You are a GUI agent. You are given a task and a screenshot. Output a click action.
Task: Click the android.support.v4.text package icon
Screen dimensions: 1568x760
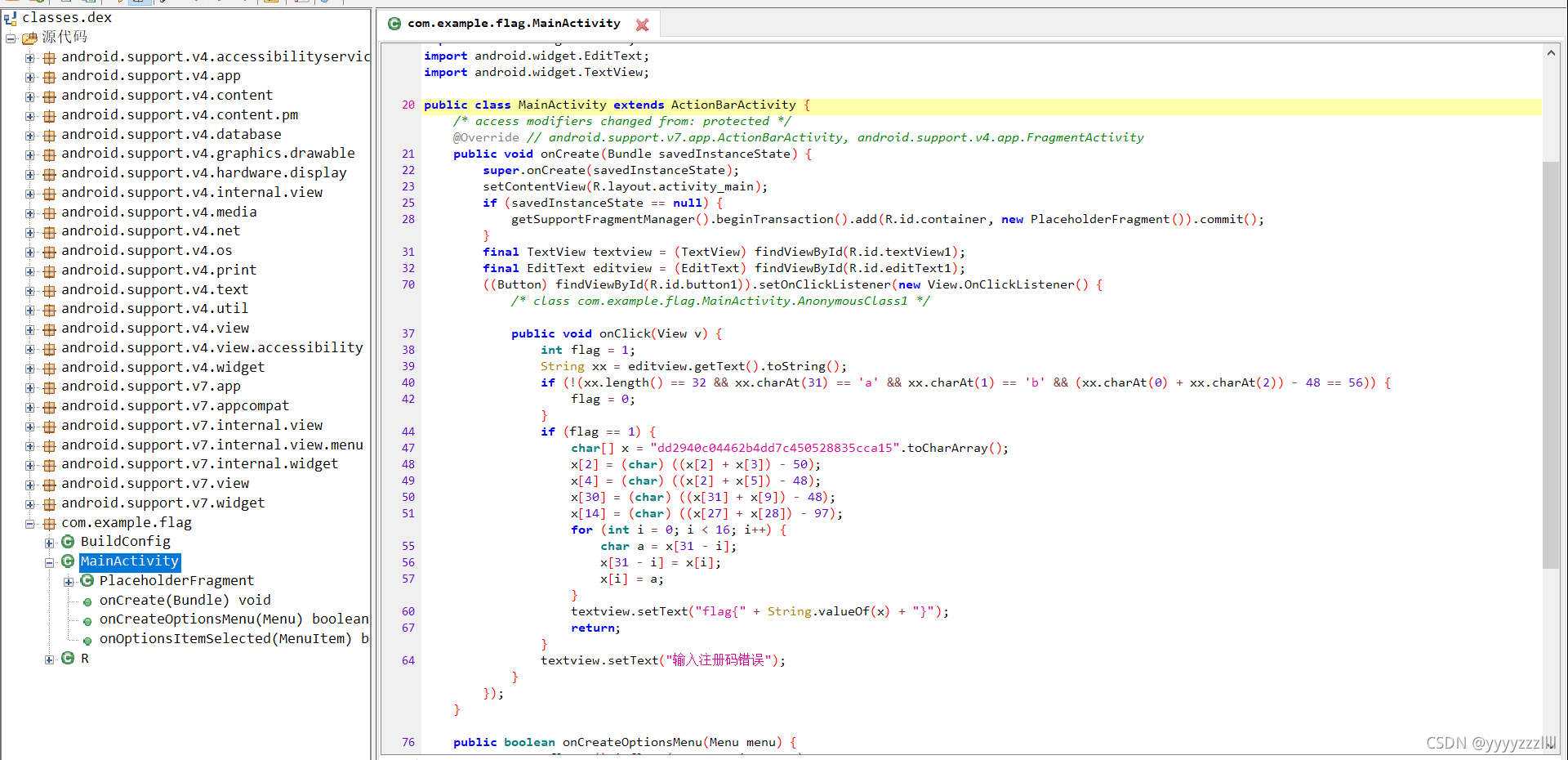[50, 290]
